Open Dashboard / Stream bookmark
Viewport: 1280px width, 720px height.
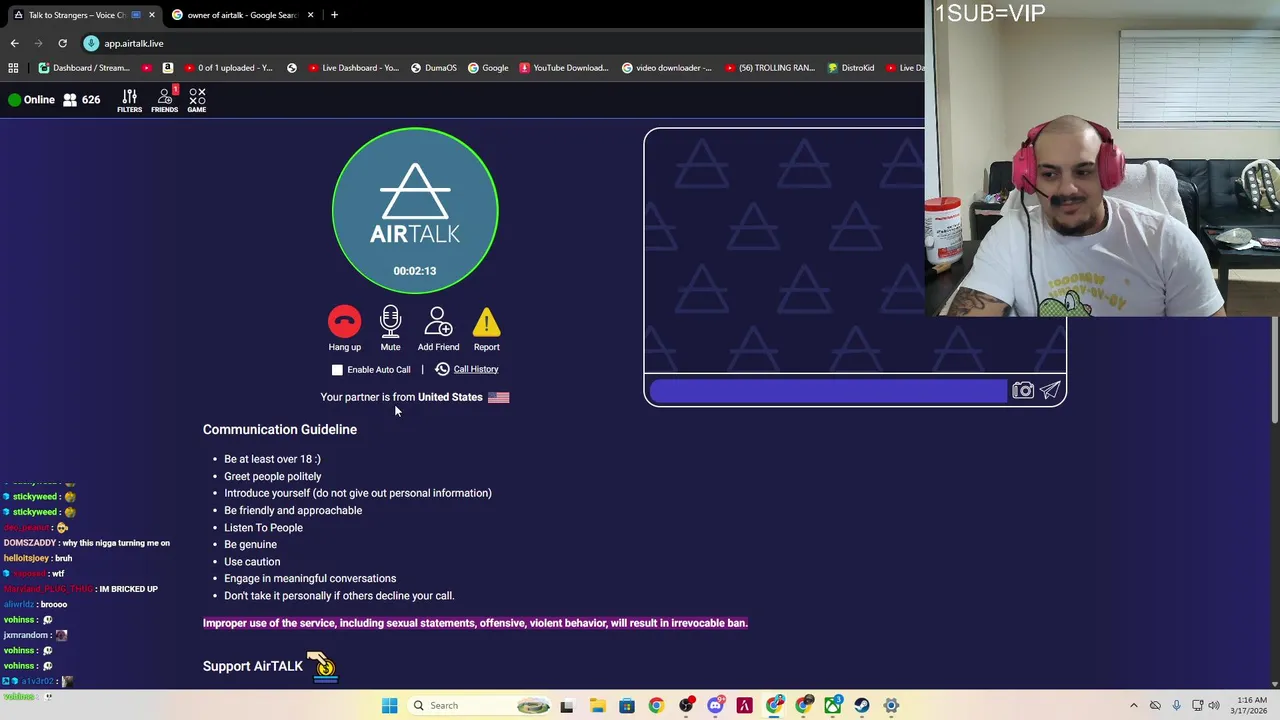click(84, 68)
